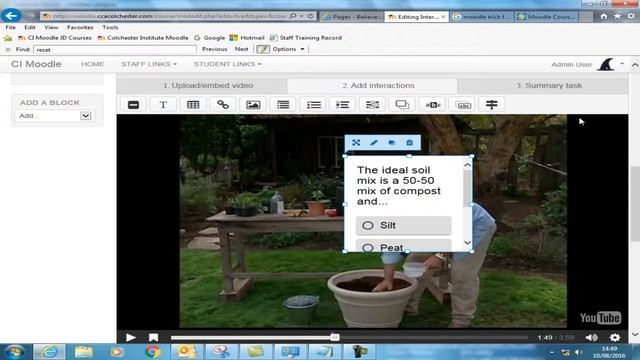The width and height of the screenshot is (640, 360).
Task: Open the Favorites menu
Action: tap(80, 27)
